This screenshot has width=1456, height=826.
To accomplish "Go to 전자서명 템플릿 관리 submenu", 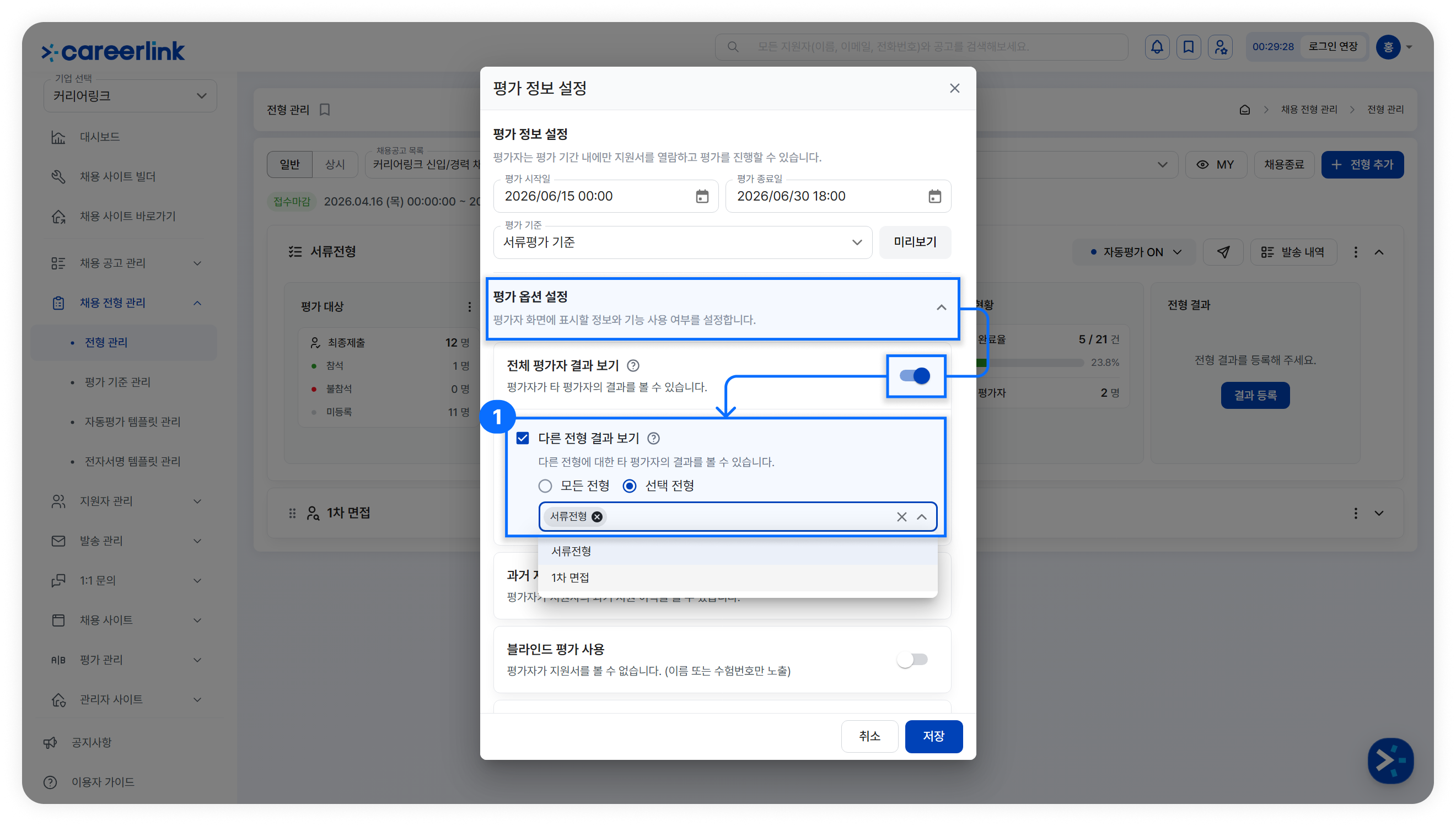I will click(x=132, y=461).
